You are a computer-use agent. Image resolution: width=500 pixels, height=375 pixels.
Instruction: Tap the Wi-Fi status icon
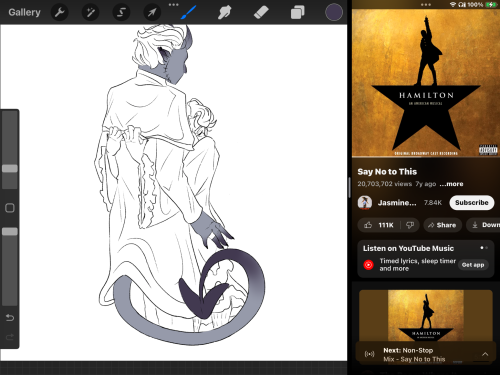pos(453,5)
